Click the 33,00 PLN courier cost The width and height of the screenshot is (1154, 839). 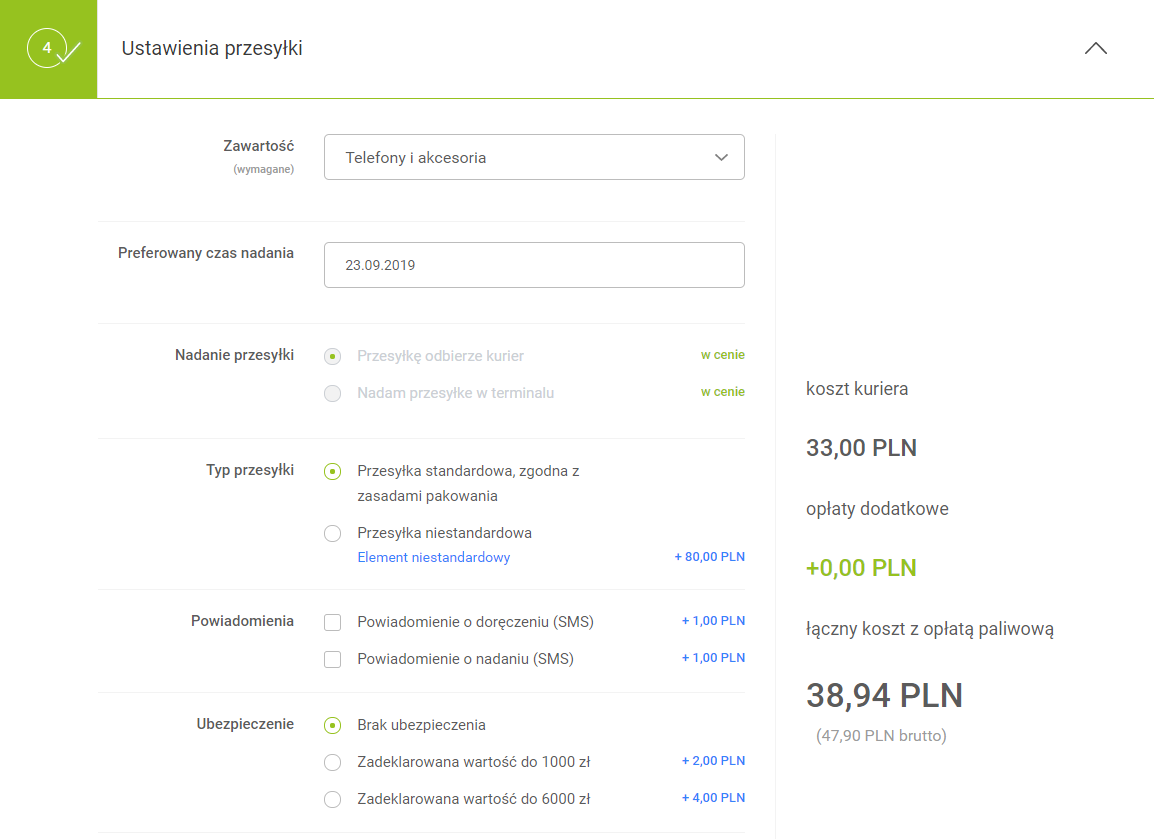point(861,448)
